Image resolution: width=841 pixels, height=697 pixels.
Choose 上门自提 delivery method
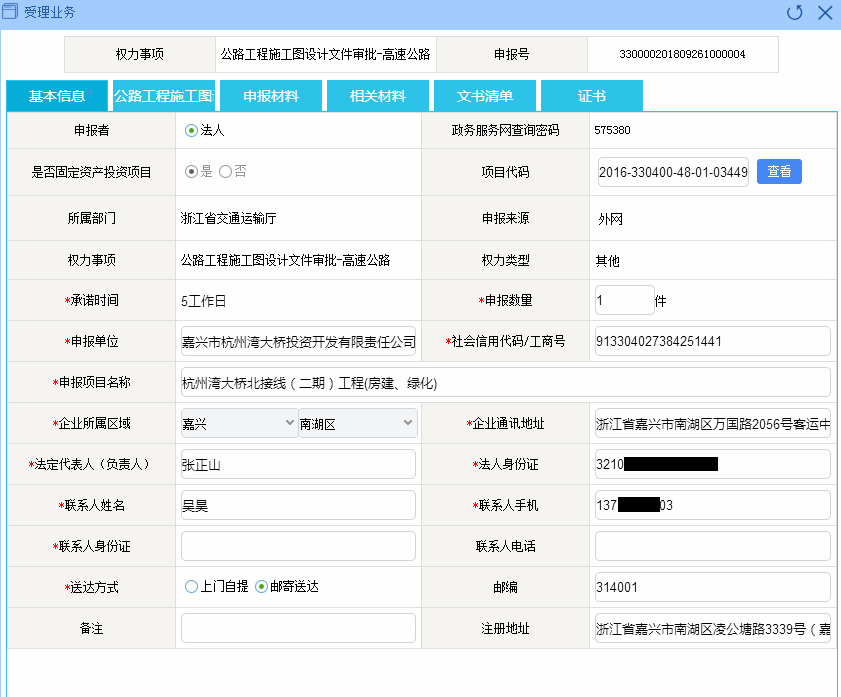point(192,587)
